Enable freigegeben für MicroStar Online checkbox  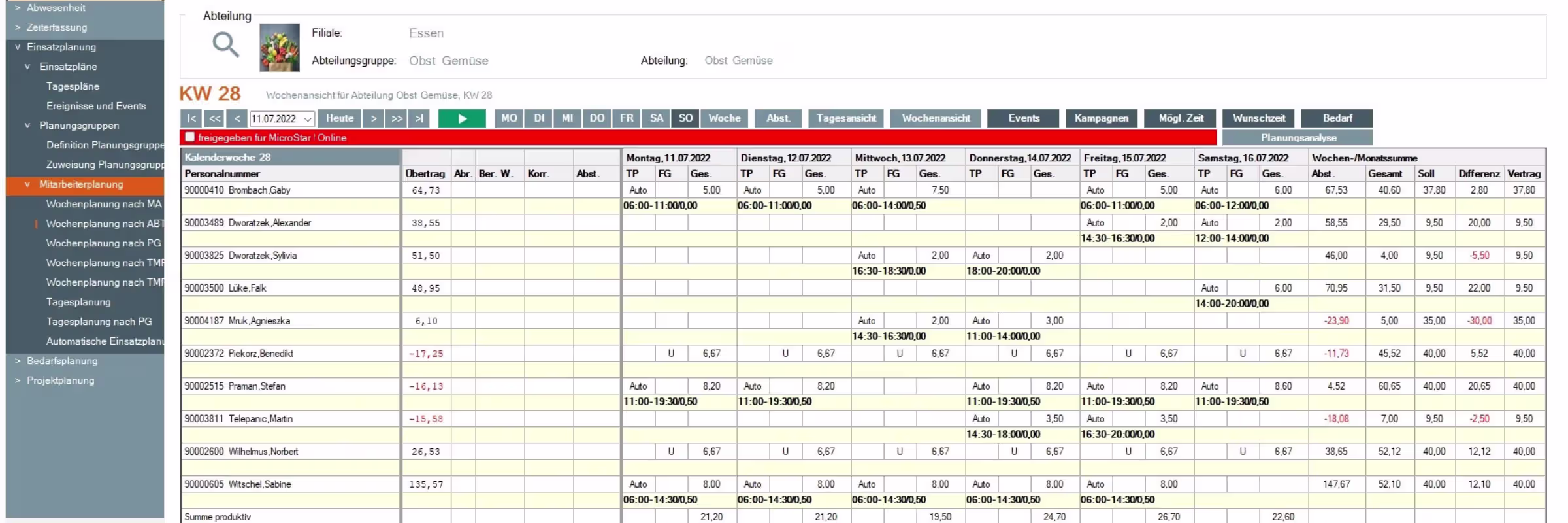[190, 137]
